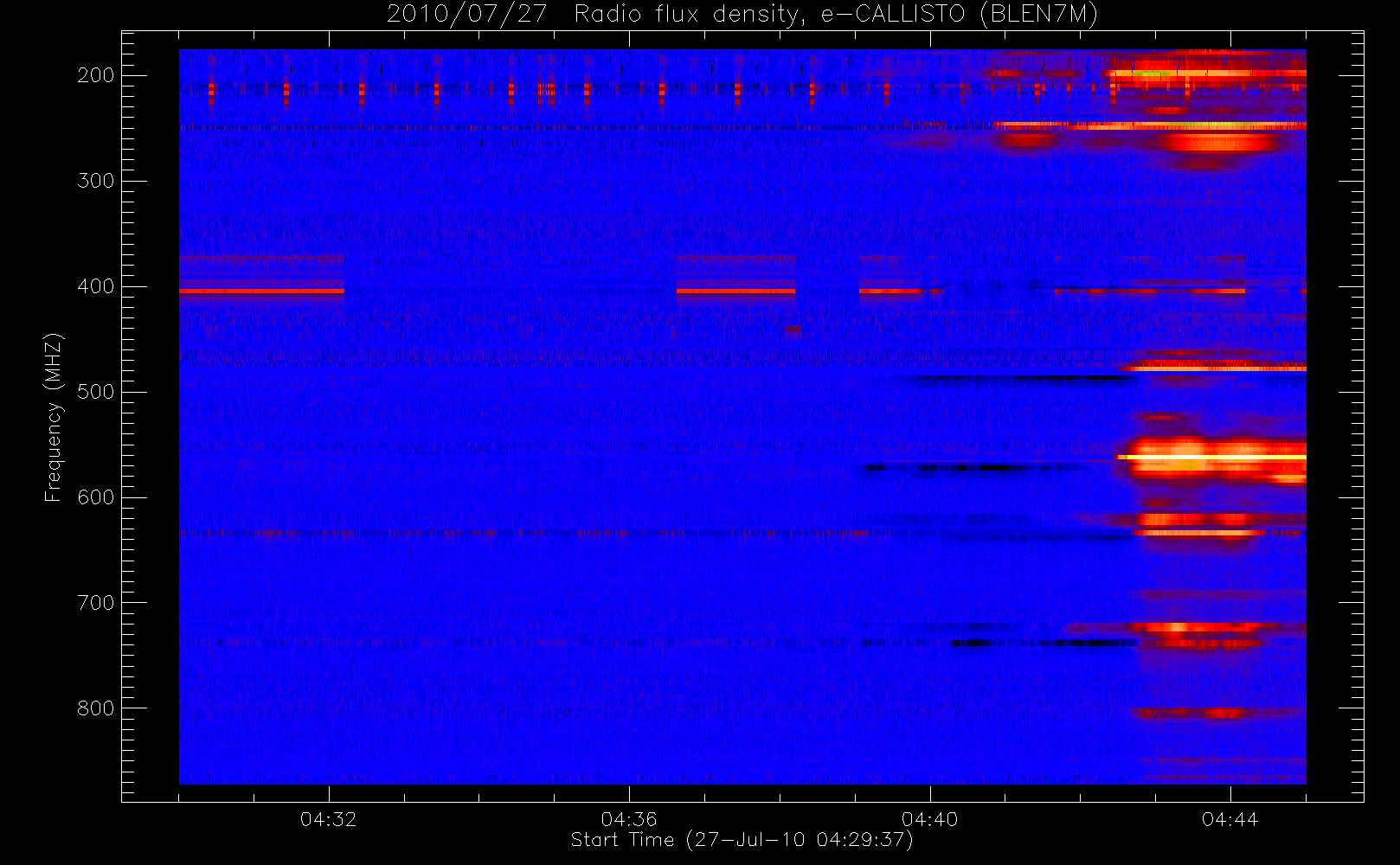This screenshot has width=1400, height=865.
Task: Click the 300 frequency tick label
Action: pos(96,181)
